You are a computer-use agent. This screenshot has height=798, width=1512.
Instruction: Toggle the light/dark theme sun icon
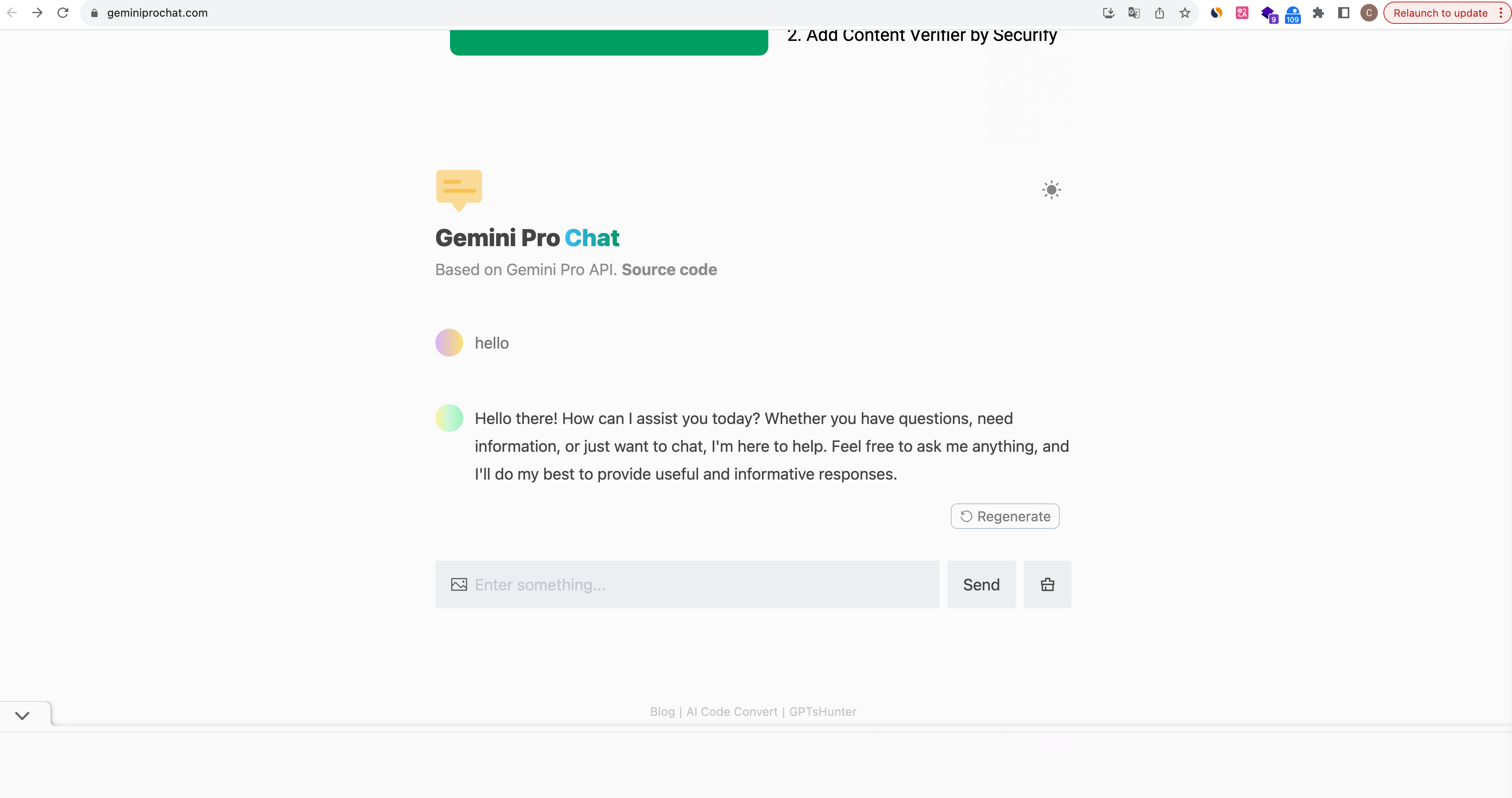point(1051,190)
